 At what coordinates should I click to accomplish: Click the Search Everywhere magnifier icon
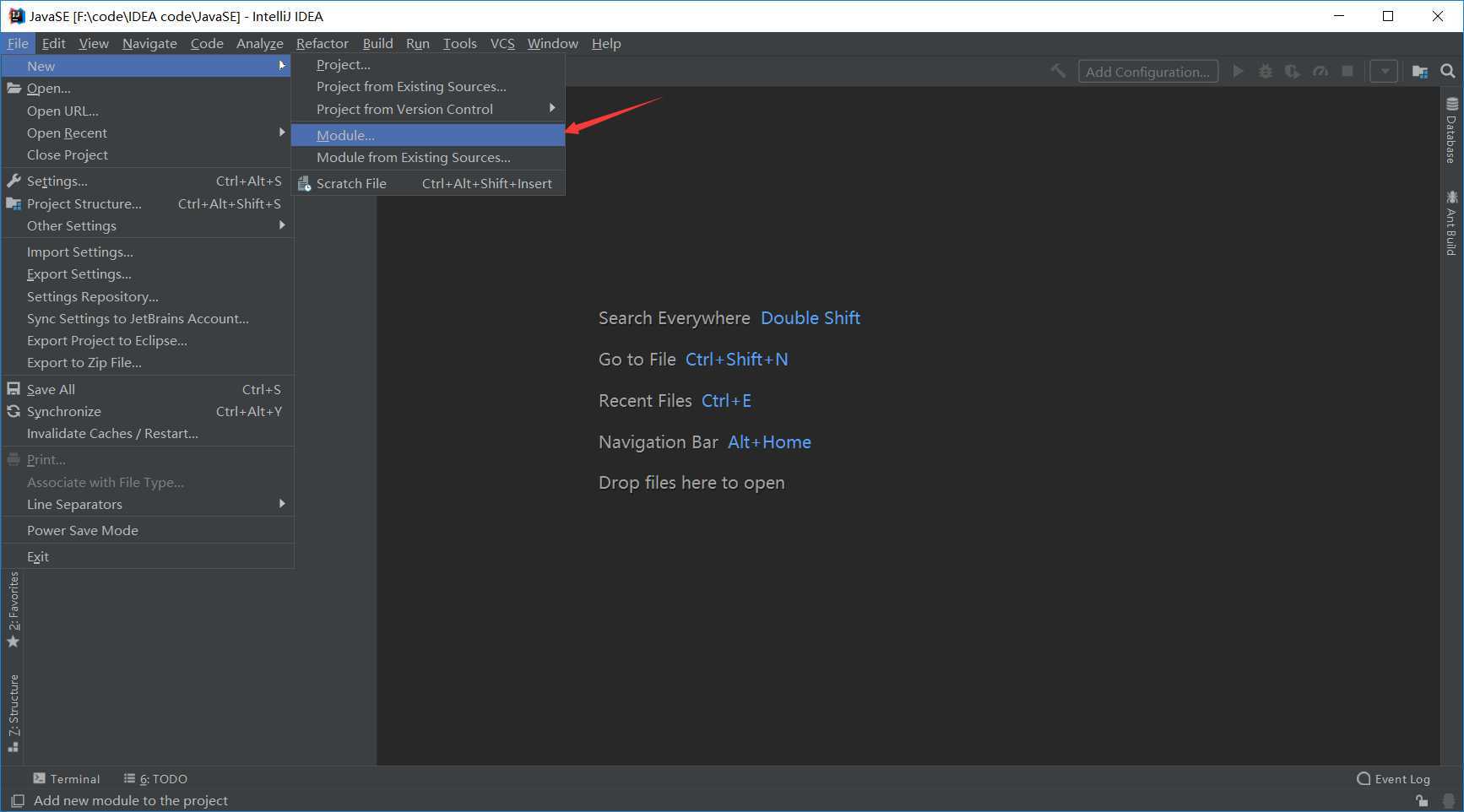[x=1448, y=71]
